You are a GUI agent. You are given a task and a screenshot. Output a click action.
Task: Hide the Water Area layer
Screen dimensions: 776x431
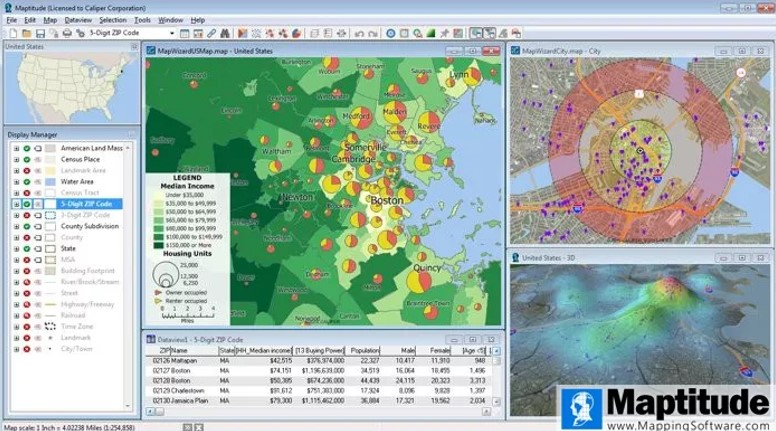point(27,182)
